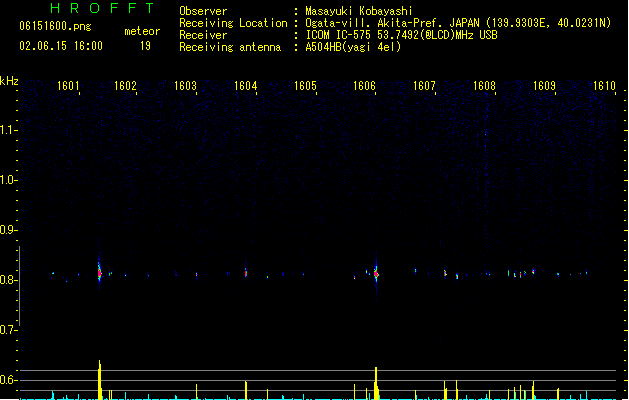This screenshot has height=400, width=629.
Task: Click the 1.1 frequency axis label
Action: tap(8, 130)
